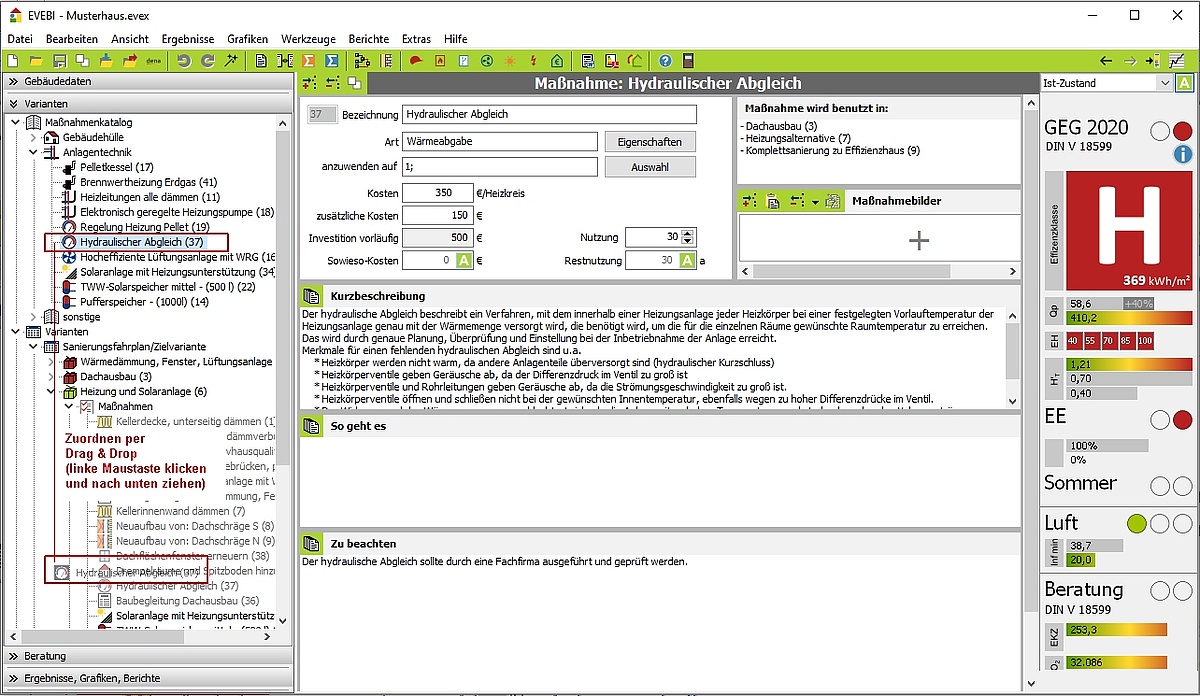The width and height of the screenshot is (1200, 696).
Task: Expand the Beratung panel in the sidebar
Action: [148, 656]
